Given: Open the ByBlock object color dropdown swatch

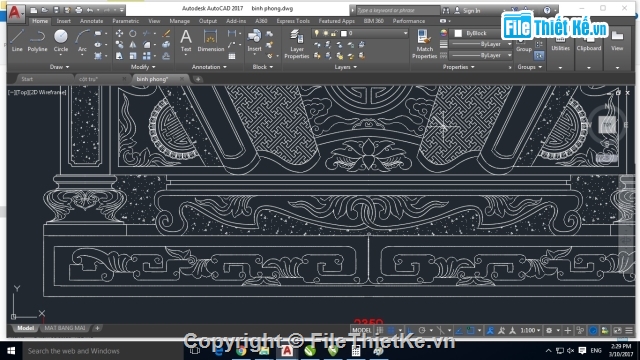Looking at the screenshot, I should [458, 33].
